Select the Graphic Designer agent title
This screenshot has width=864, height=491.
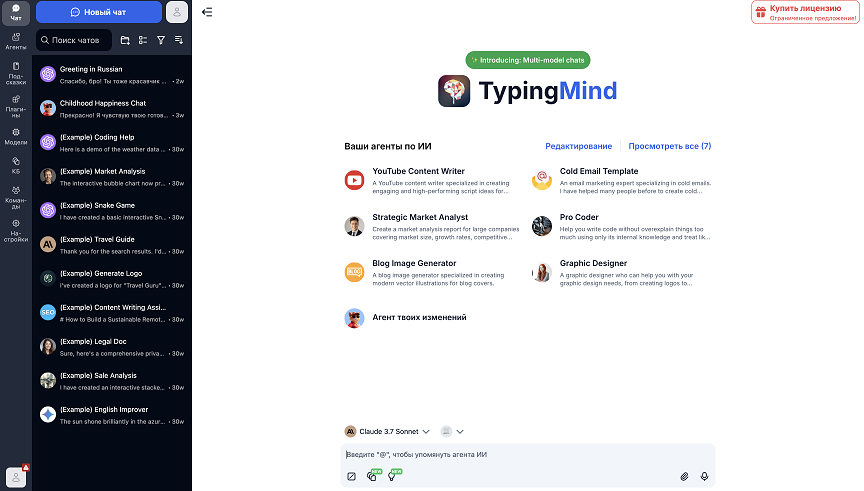pos(593,263)
